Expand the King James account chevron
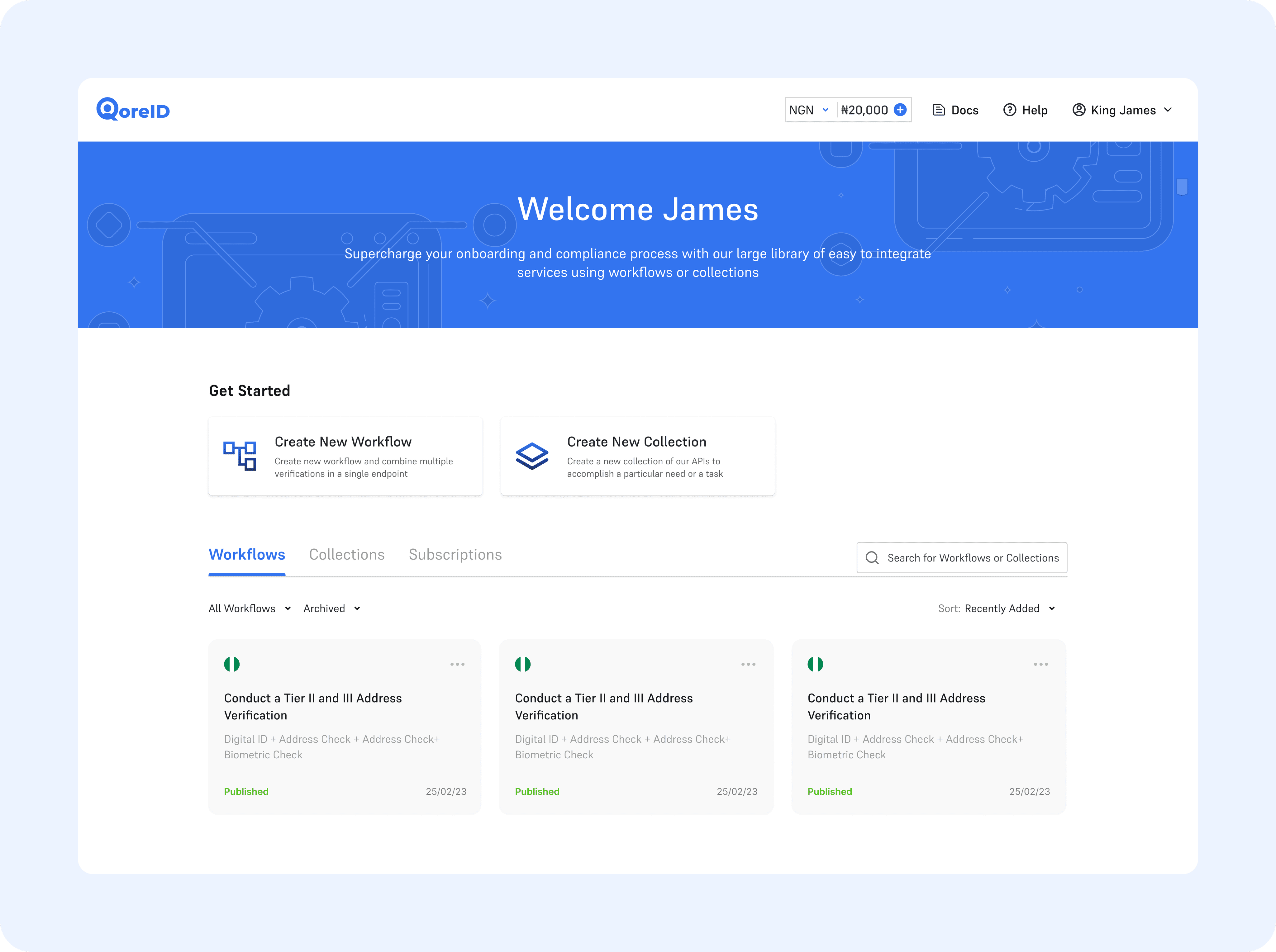Viewport: 1276px width, 952px height. pyautogui.click(x=1168, y=110)
